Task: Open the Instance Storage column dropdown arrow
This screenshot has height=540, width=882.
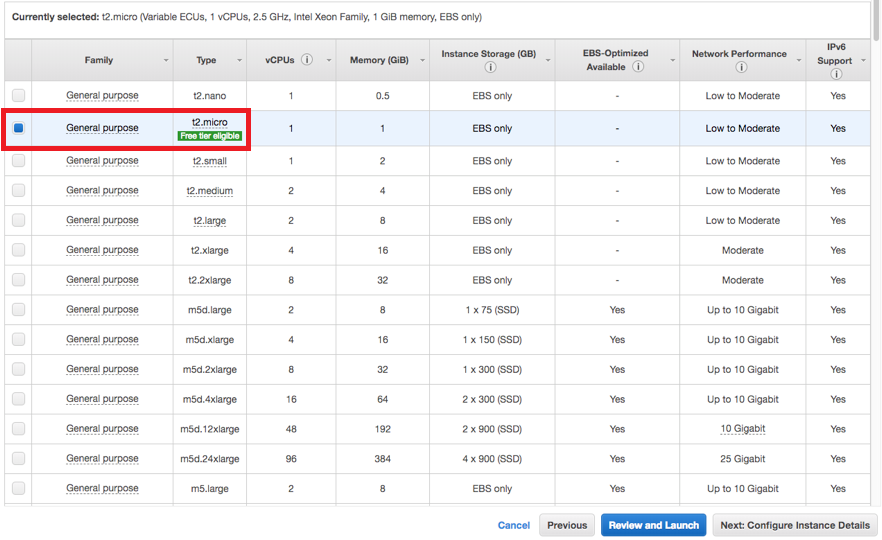Action: (549, 61)
